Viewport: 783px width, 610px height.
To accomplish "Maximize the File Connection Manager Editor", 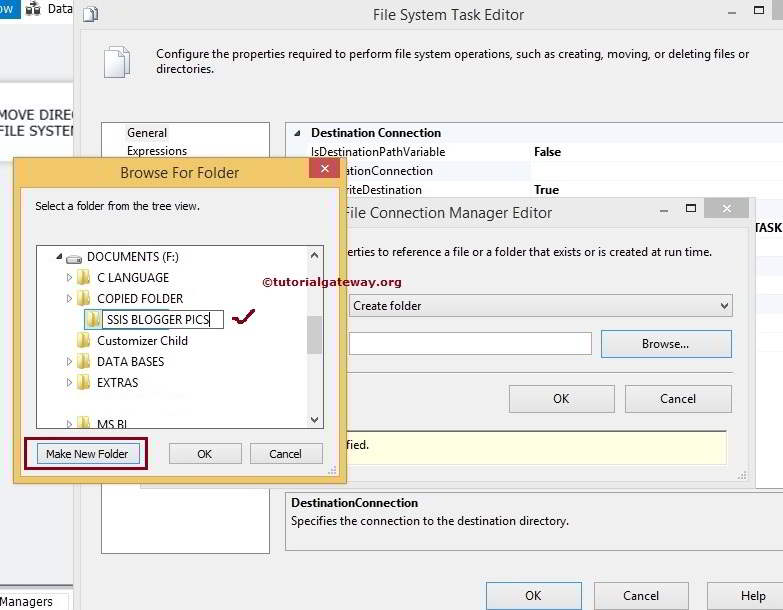I will tap(691, 208).
